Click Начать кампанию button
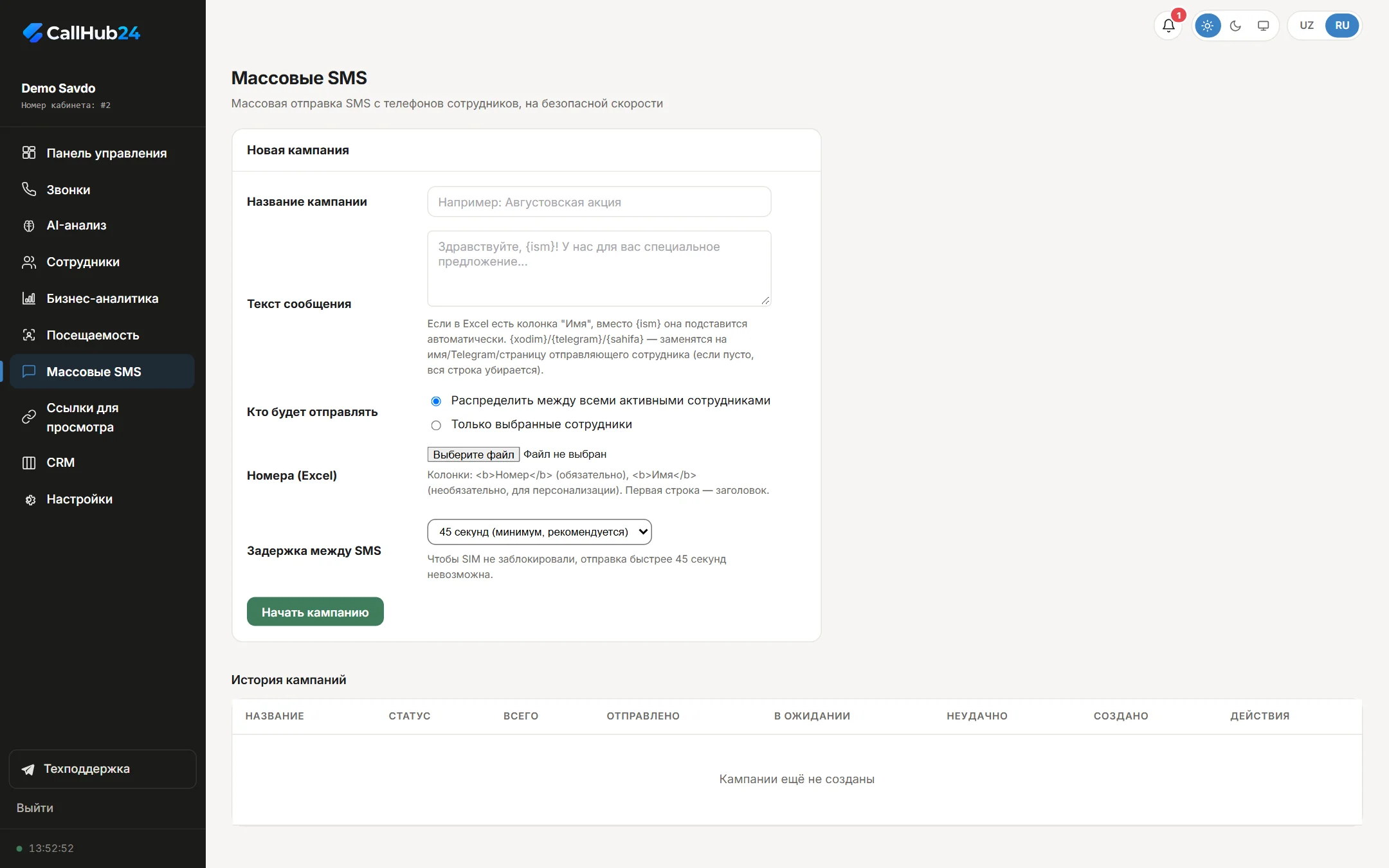The width and height of the screenshot is (1389, 868). pyautogui.click(x=315, y=611)
